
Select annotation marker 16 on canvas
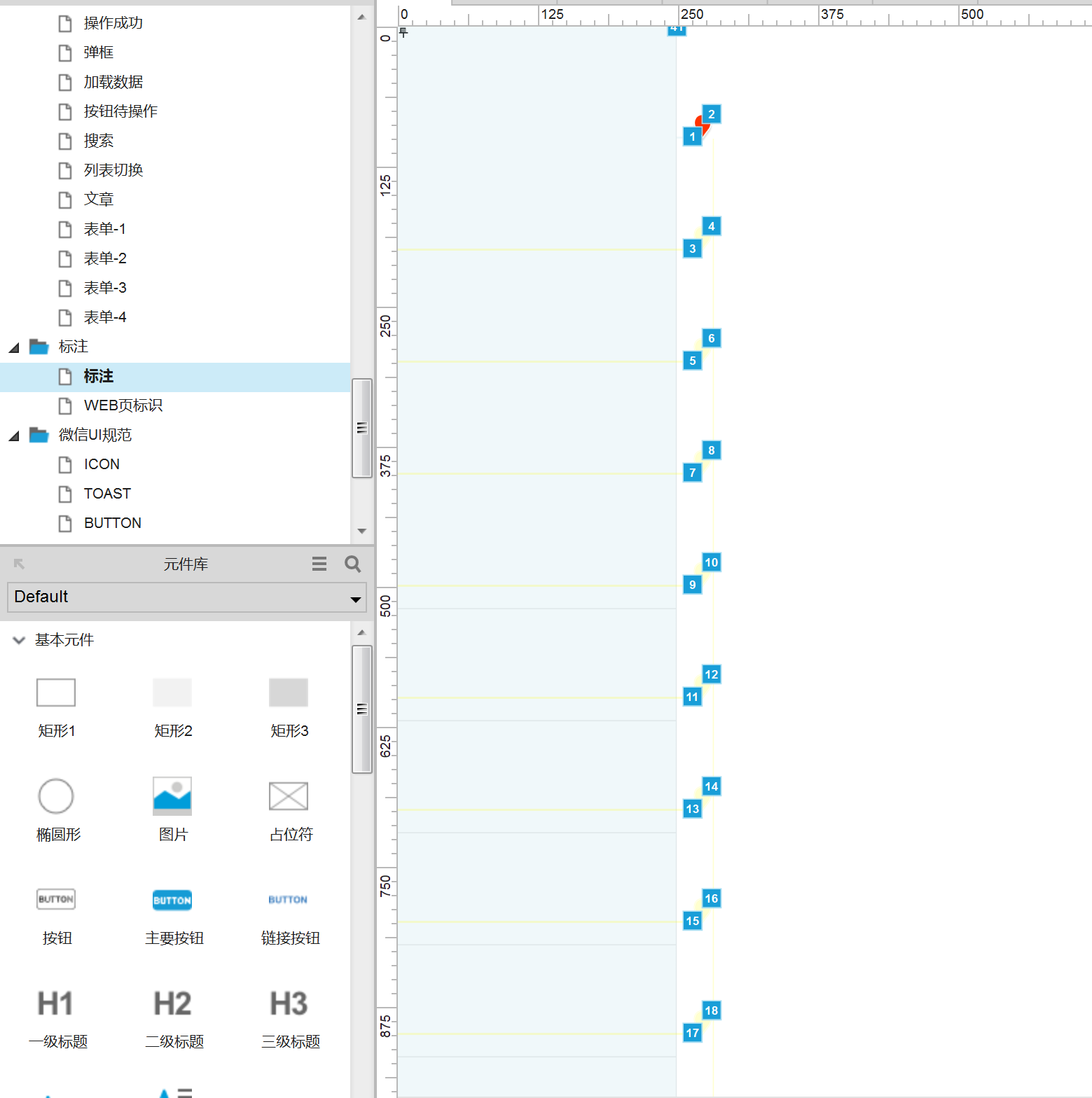click(712, 898)
